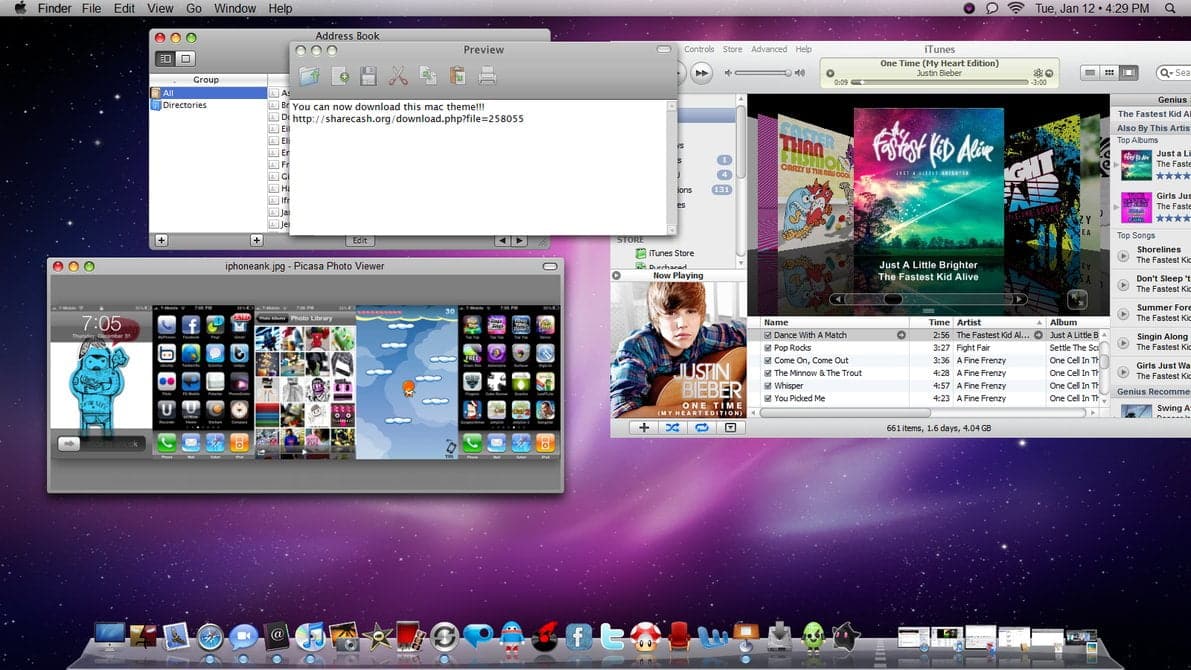This screenshot has width=1191, height=670.
Task: Enable shuffle playback in iTunes
Action: (672, 428)
